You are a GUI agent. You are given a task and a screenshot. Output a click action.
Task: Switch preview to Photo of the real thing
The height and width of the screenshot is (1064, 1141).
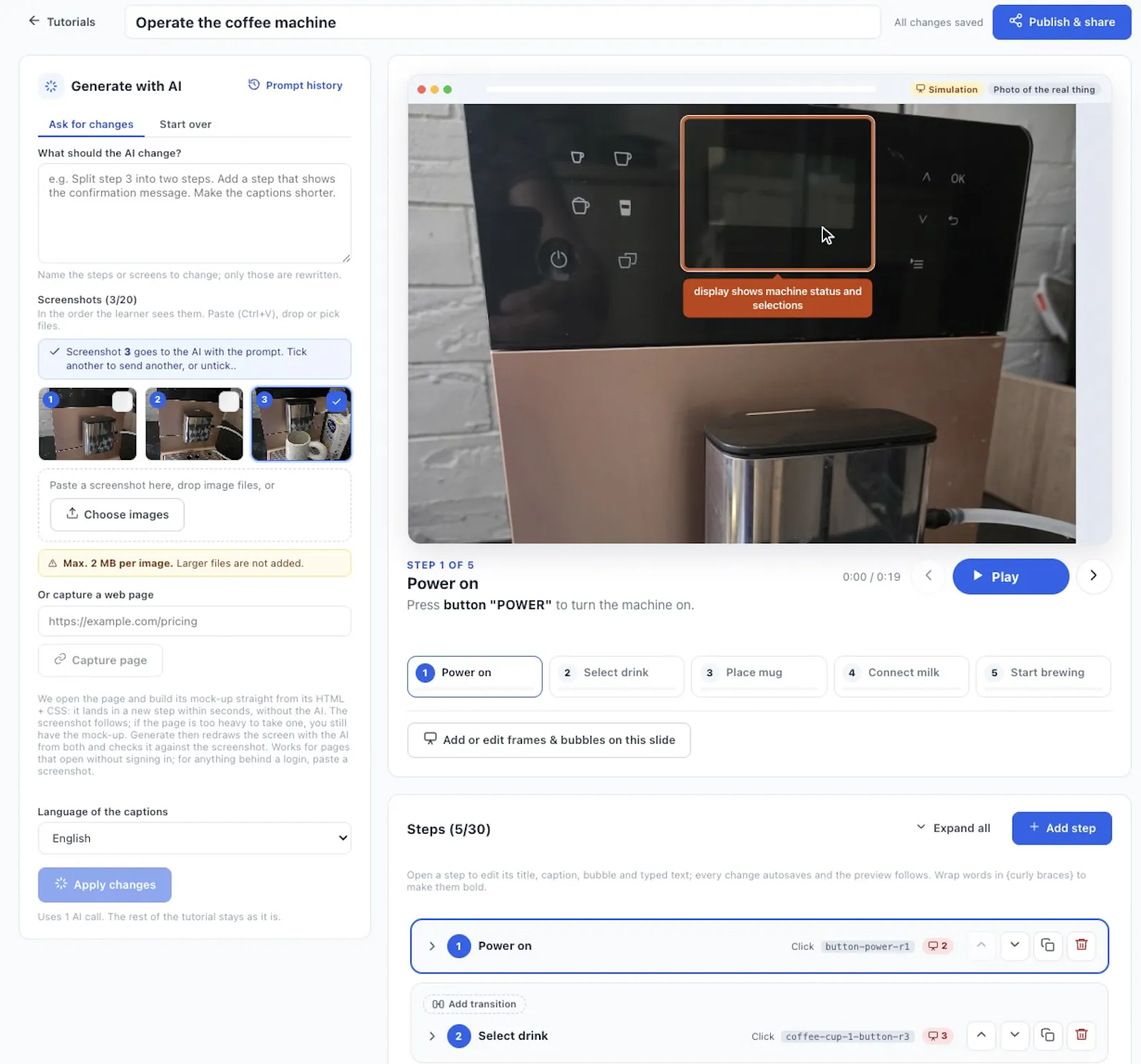click(x=1044, y=89)
